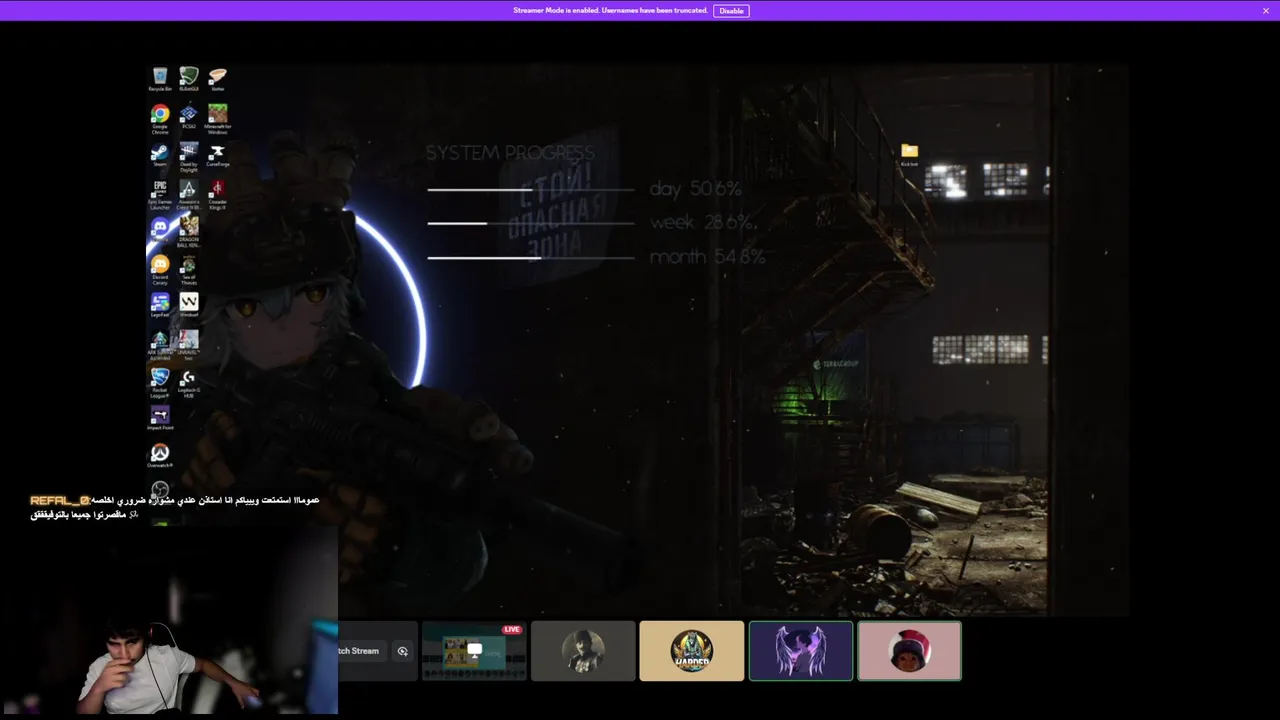Click the ARK Survival Ascended icon

160,345
